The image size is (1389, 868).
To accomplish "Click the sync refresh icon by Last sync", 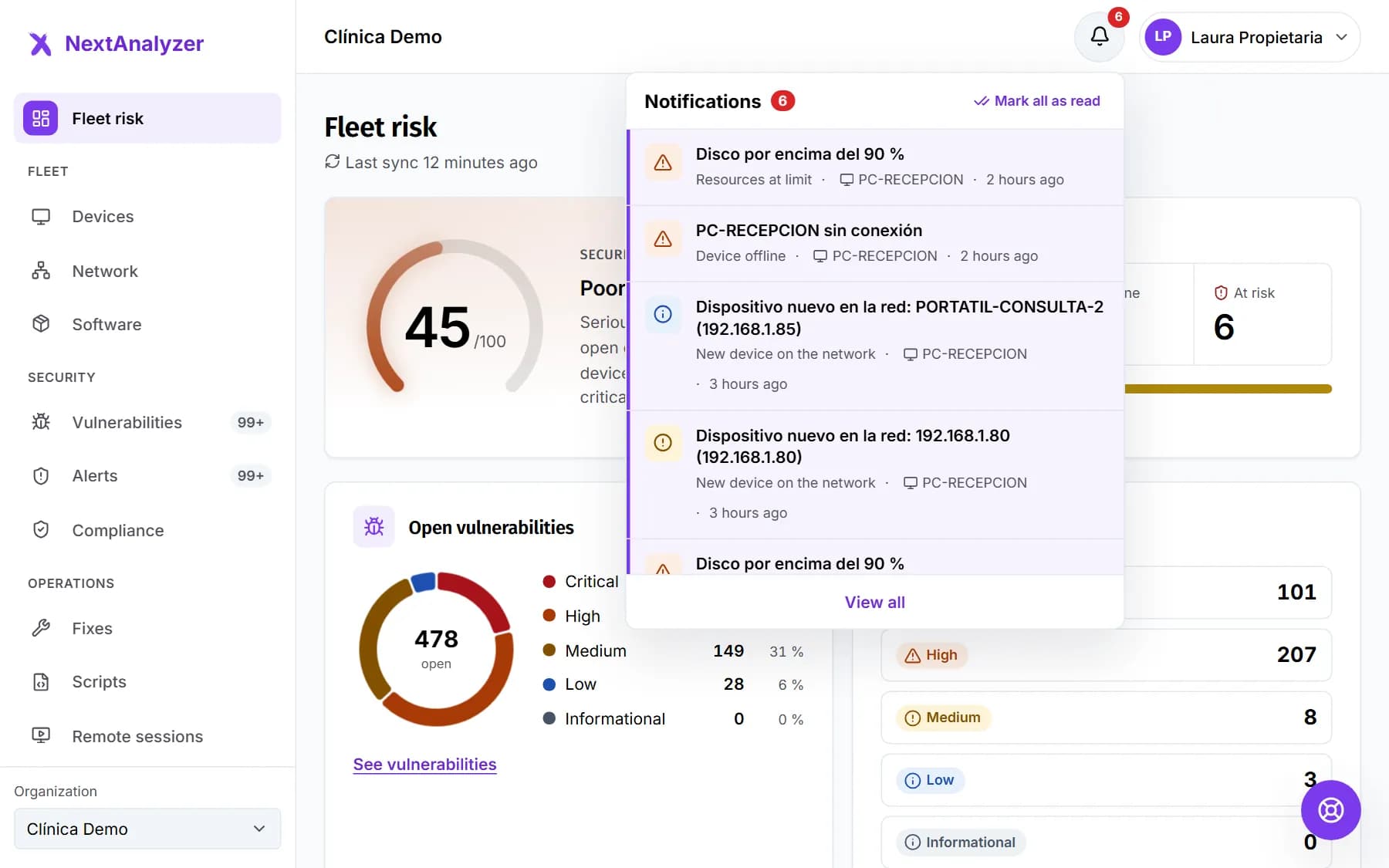I will 332,161.
